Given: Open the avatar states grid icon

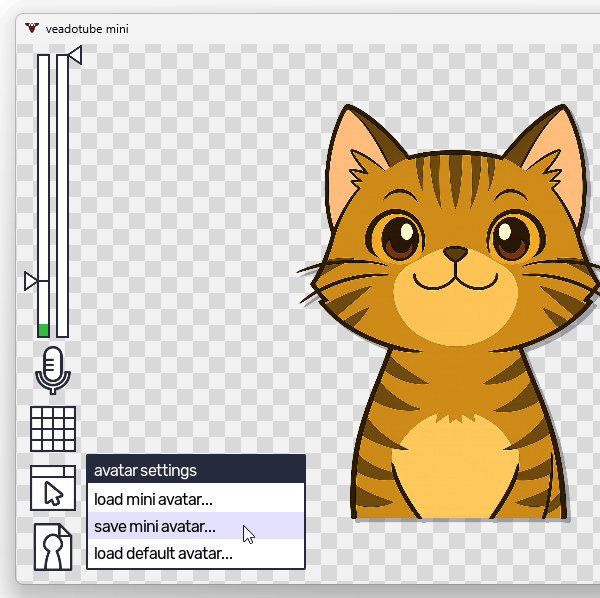Looking at the screenshot, I should coord(53,429).
